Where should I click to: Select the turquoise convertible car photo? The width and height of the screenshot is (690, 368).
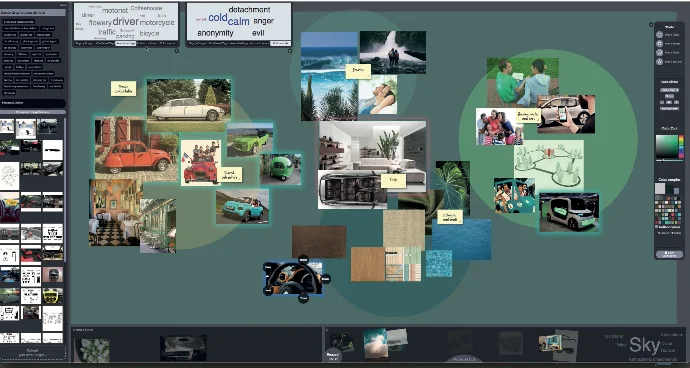click(242, 206)
